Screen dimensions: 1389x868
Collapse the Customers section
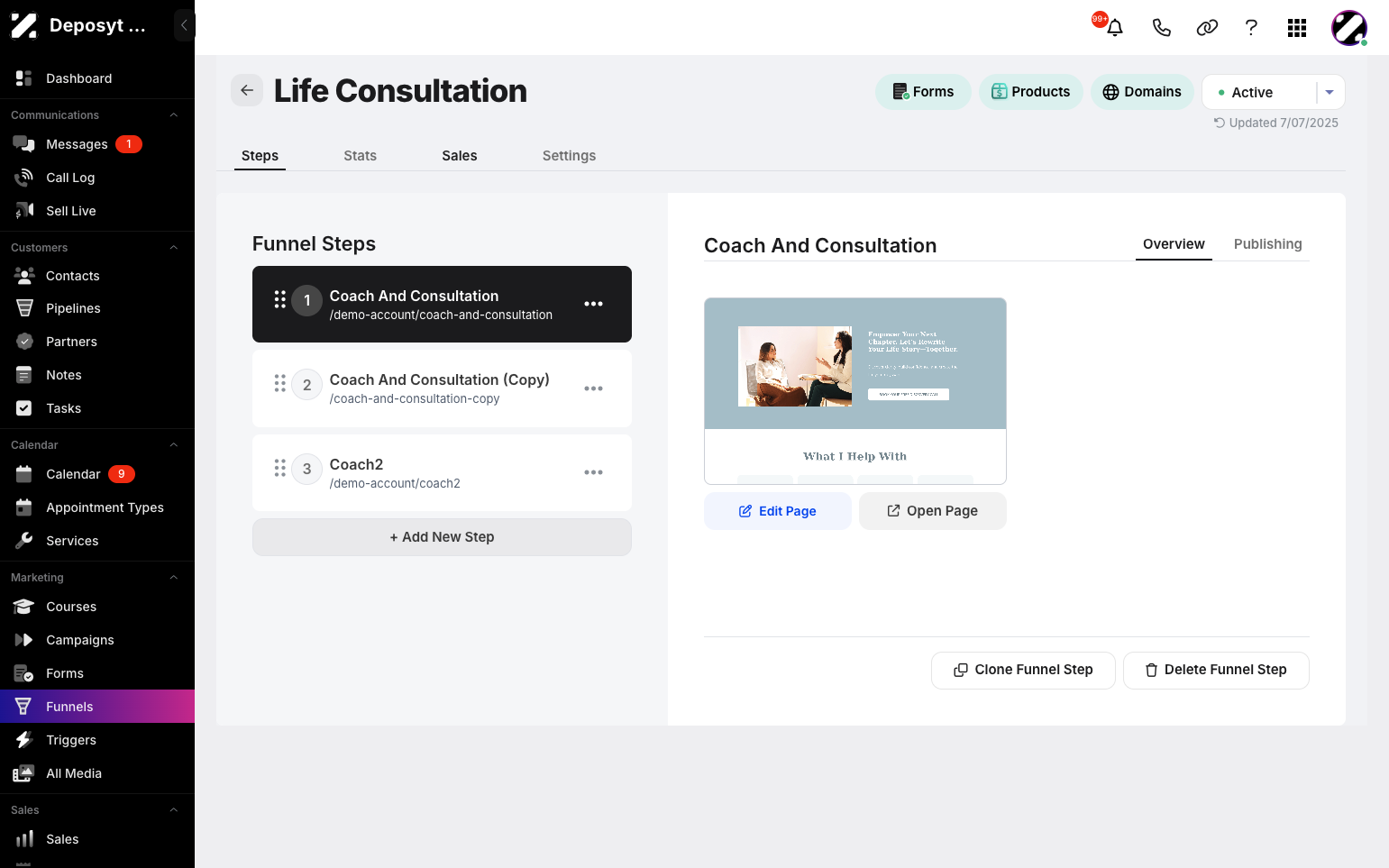coord(174,248)
